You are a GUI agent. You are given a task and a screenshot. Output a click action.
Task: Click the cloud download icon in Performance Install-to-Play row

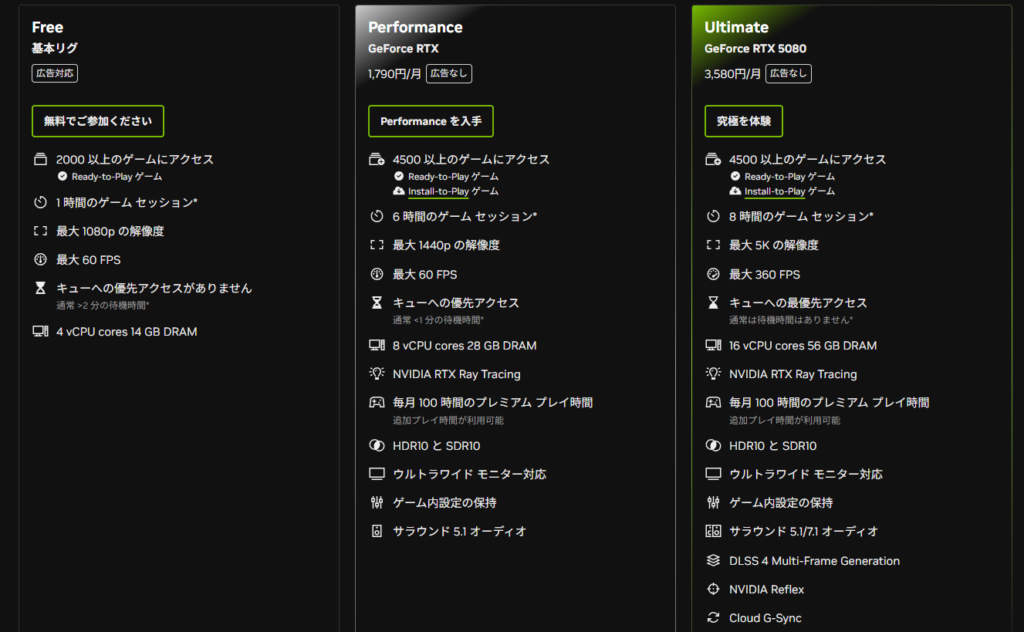(x=398, y=191)
